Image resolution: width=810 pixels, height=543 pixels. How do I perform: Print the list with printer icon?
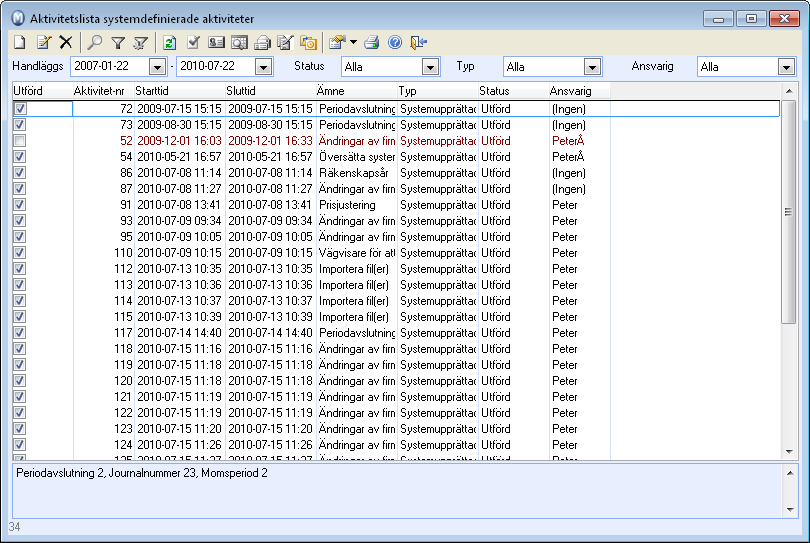pos(371,42)
